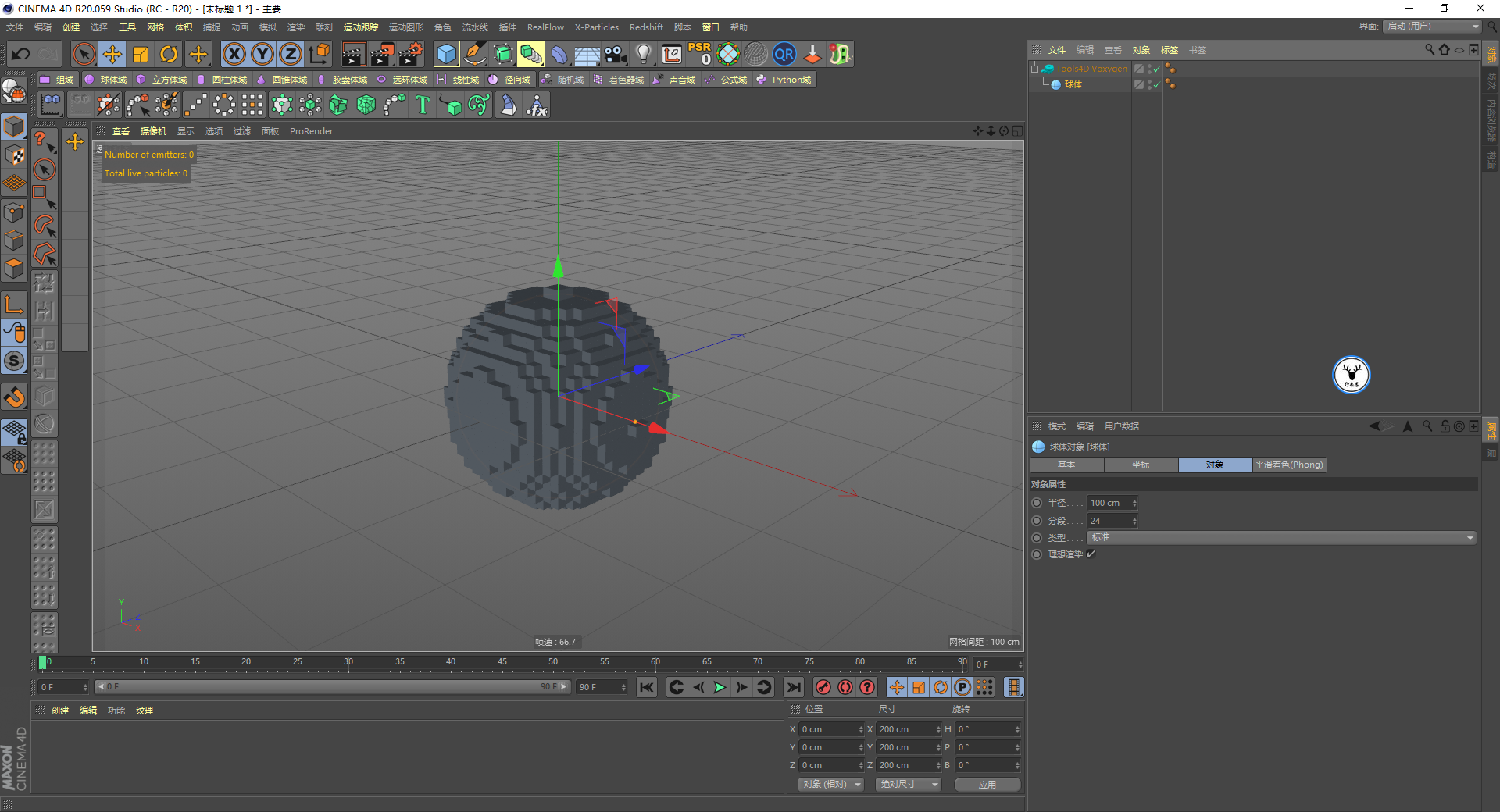Viewport: 1500px width, 812px height.
Task: Click the 应用 apply button
Action: pyautogui.click(x=987, y=784)
